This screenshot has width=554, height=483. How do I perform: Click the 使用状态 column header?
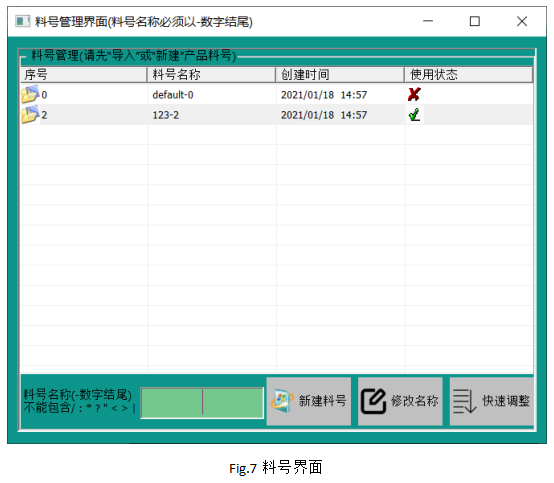[x=468, y=75]
